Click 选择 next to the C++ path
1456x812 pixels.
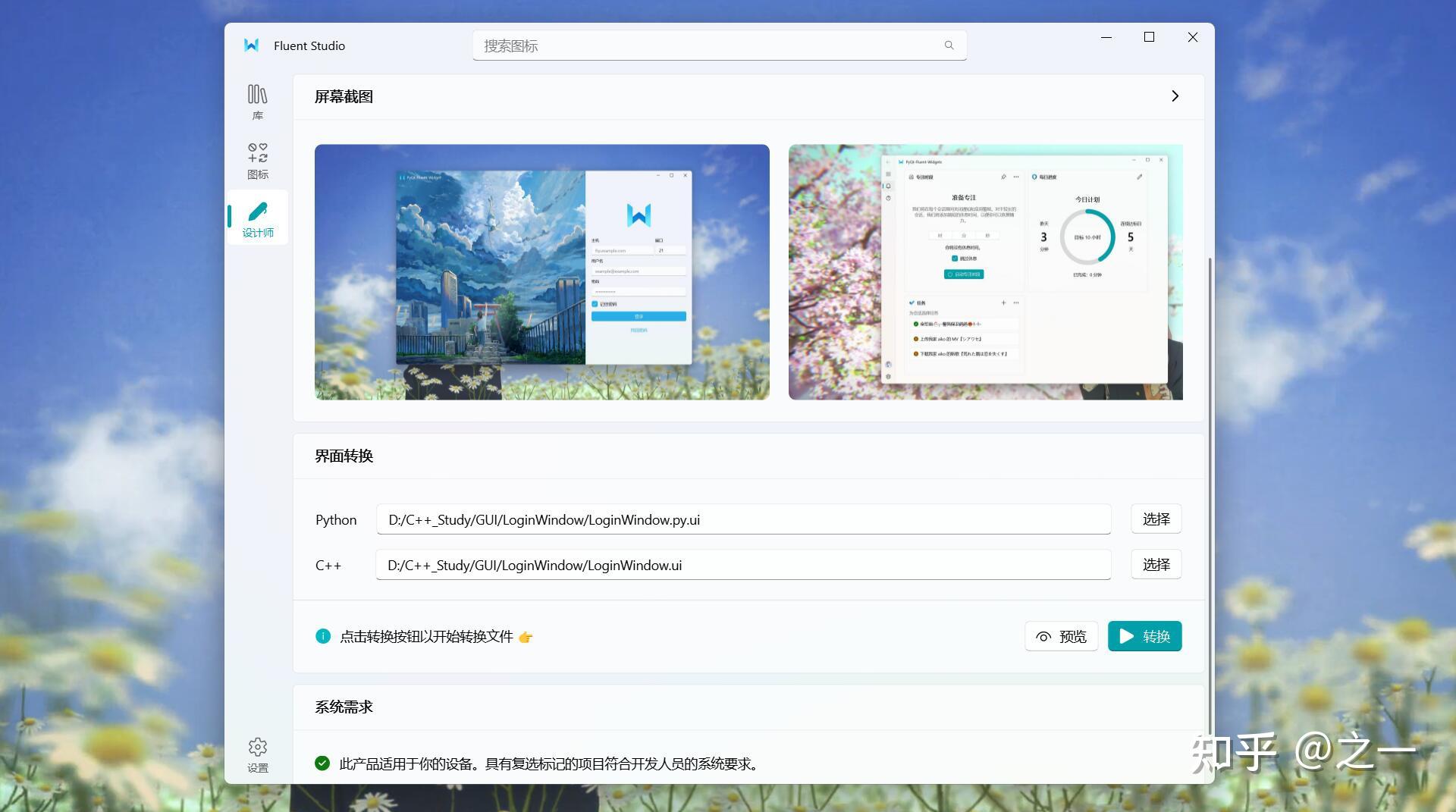click(1156, 564)
